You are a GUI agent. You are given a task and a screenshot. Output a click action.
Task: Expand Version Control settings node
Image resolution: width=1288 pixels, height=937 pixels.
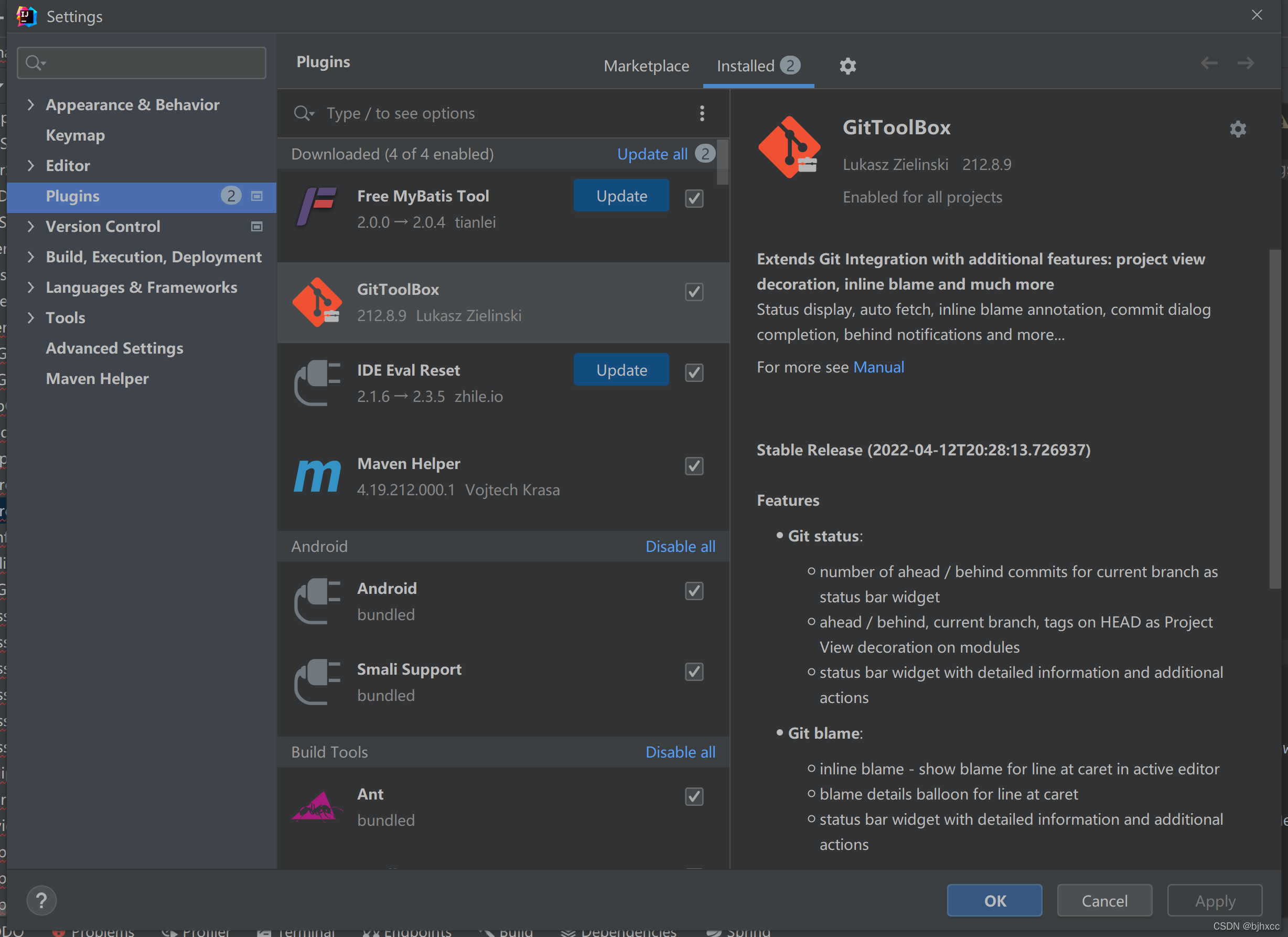[30, 226]
